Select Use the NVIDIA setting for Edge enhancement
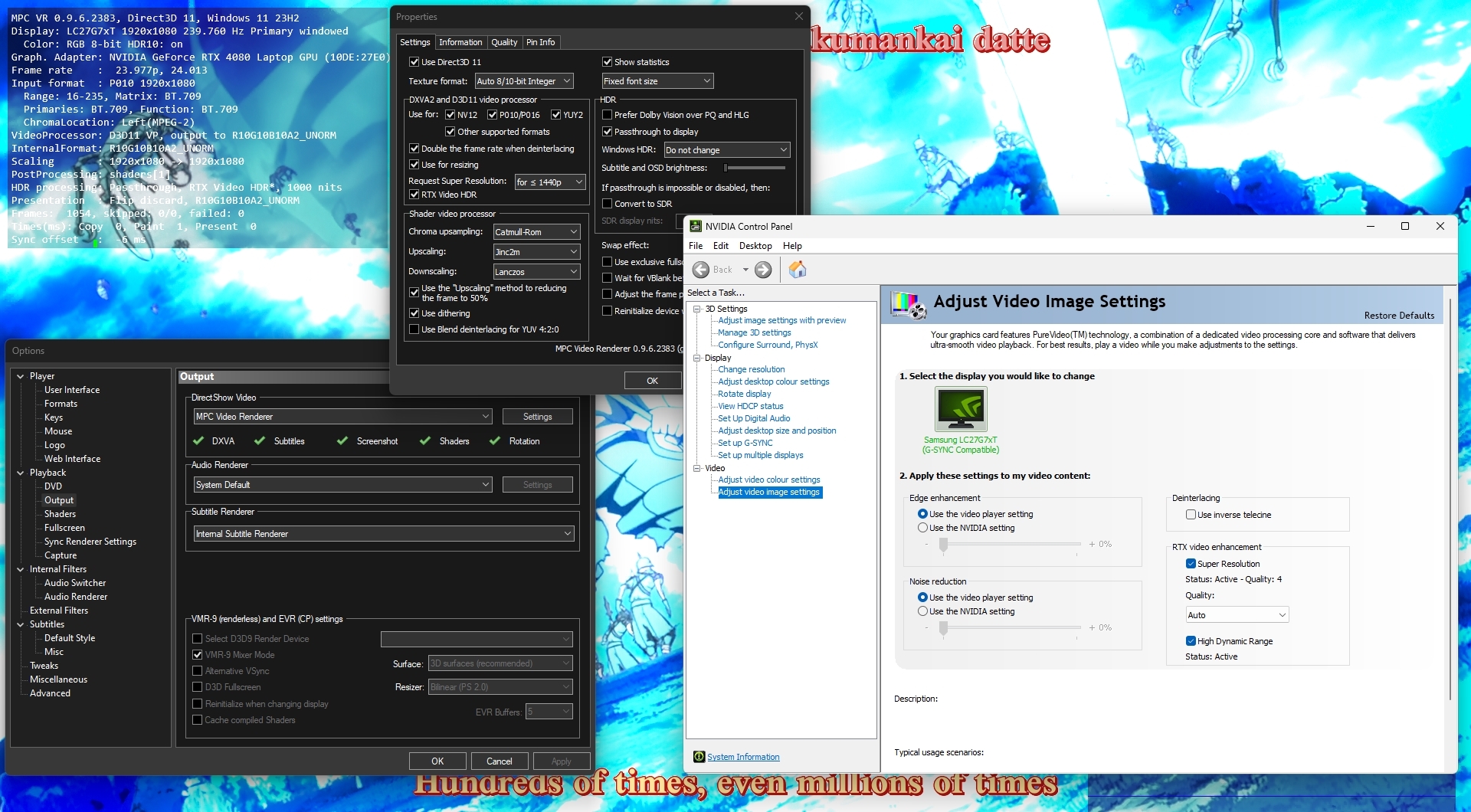The width and height of the screenshot is (1471, 812). coord(922,528)
